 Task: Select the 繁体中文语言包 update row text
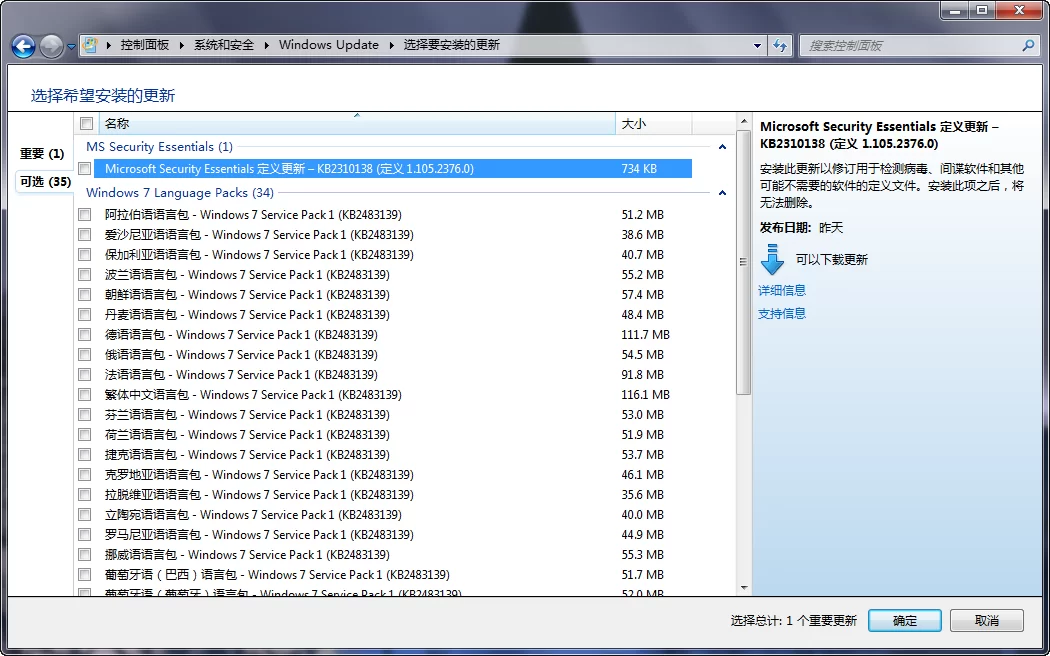[253, 395]
